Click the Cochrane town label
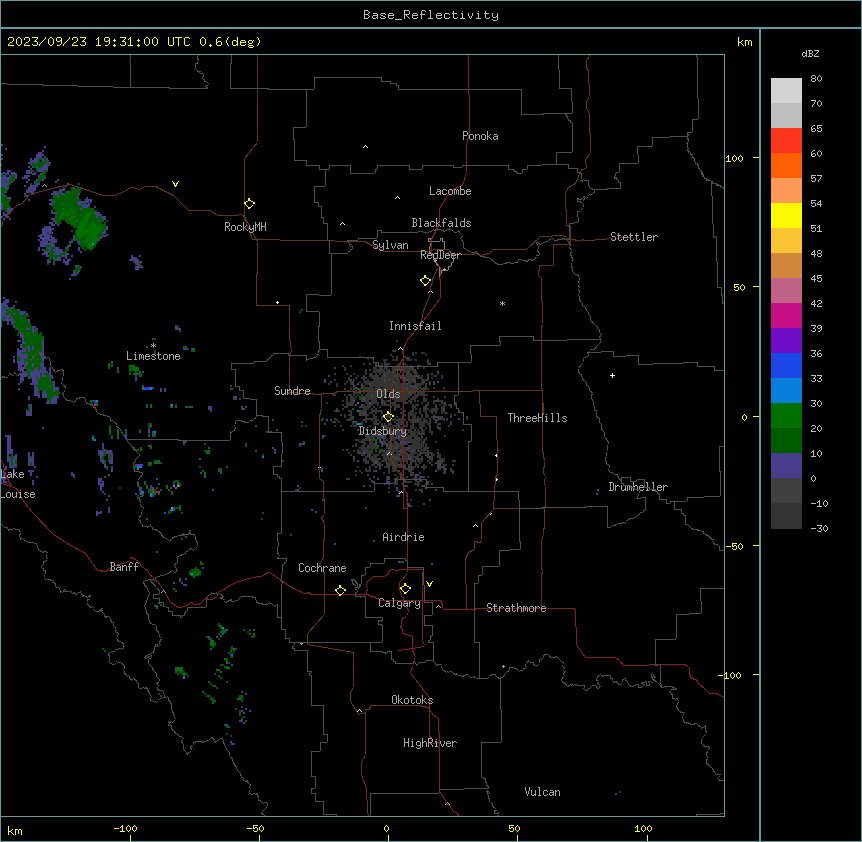Screen dimensions: 862x842 (322, 568)
